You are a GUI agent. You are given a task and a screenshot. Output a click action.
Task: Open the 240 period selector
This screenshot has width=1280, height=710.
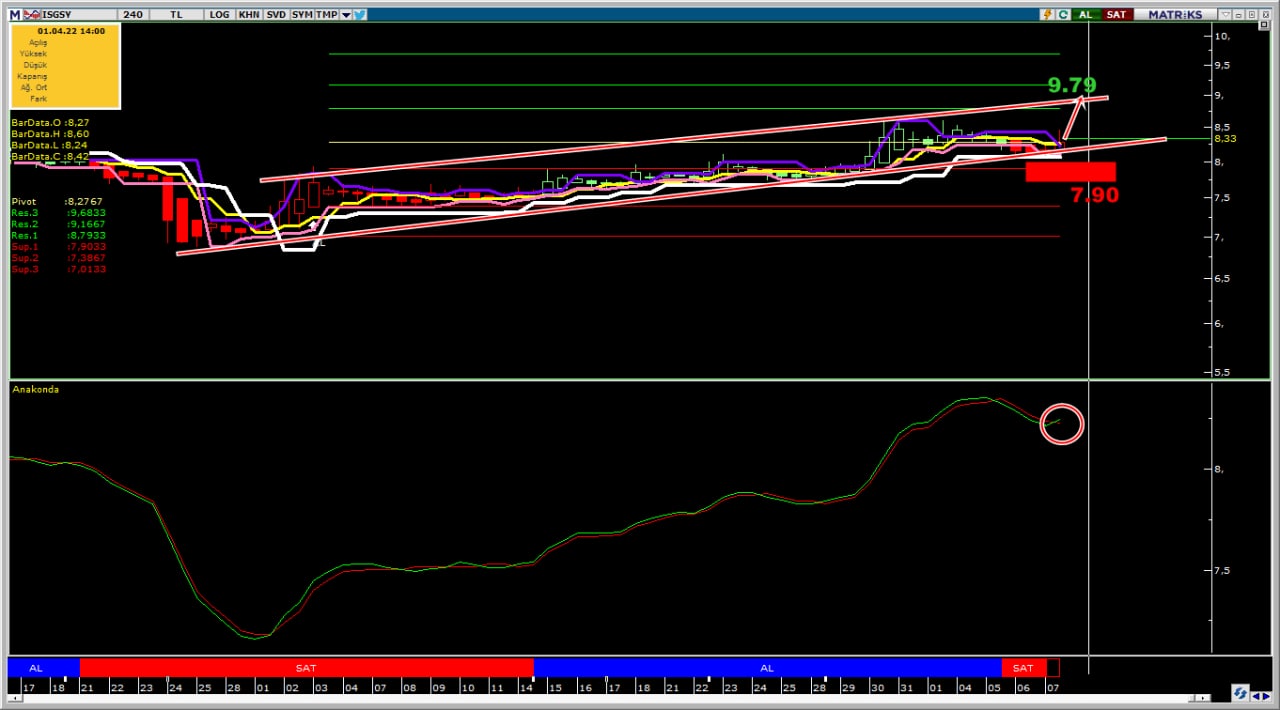133,14
